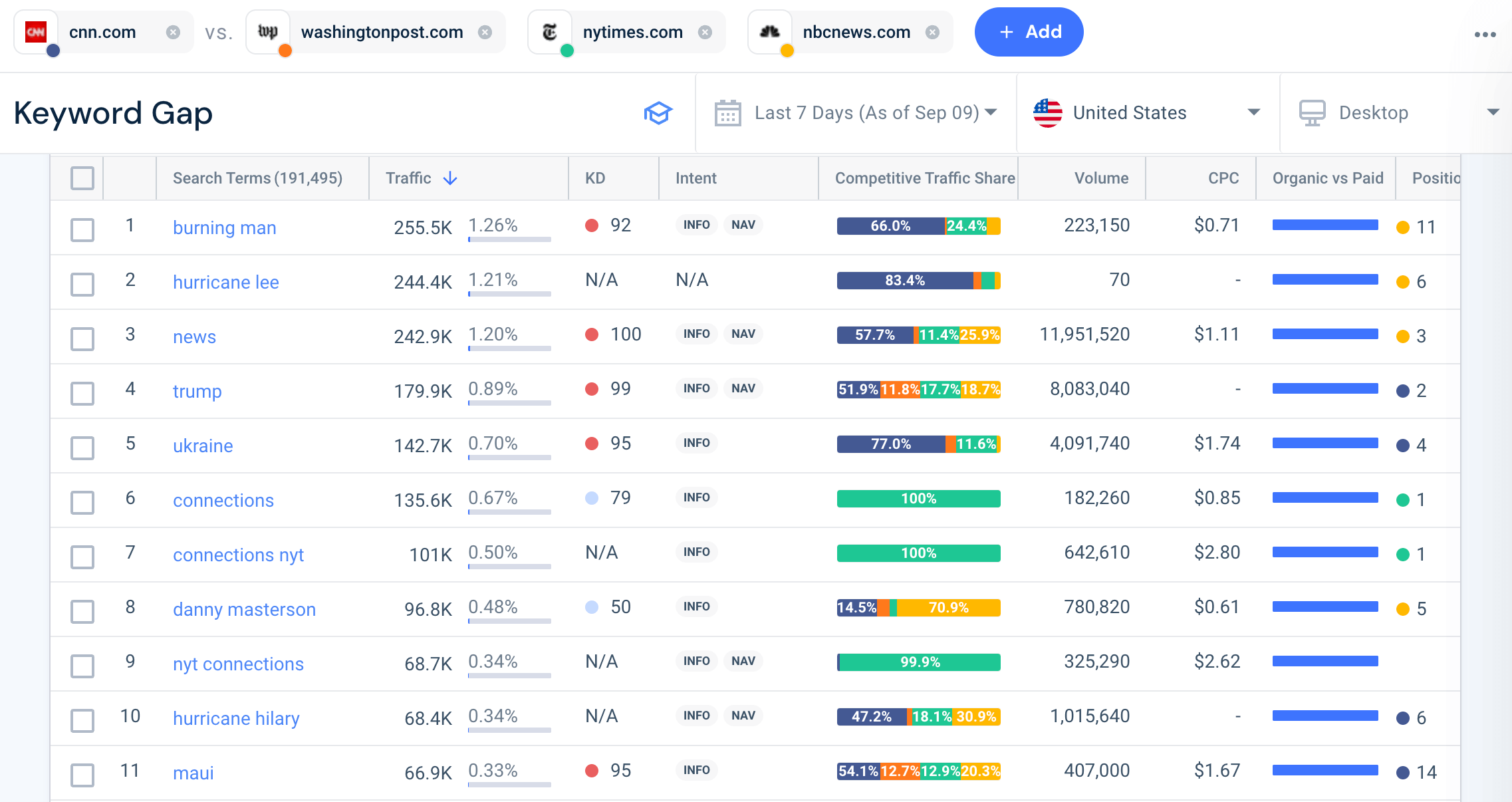The height and width of the screenshot is (802, 1512).
Task: Open the Keyword Gap tutorial via graduation cap icon
Action: point(658,113)
